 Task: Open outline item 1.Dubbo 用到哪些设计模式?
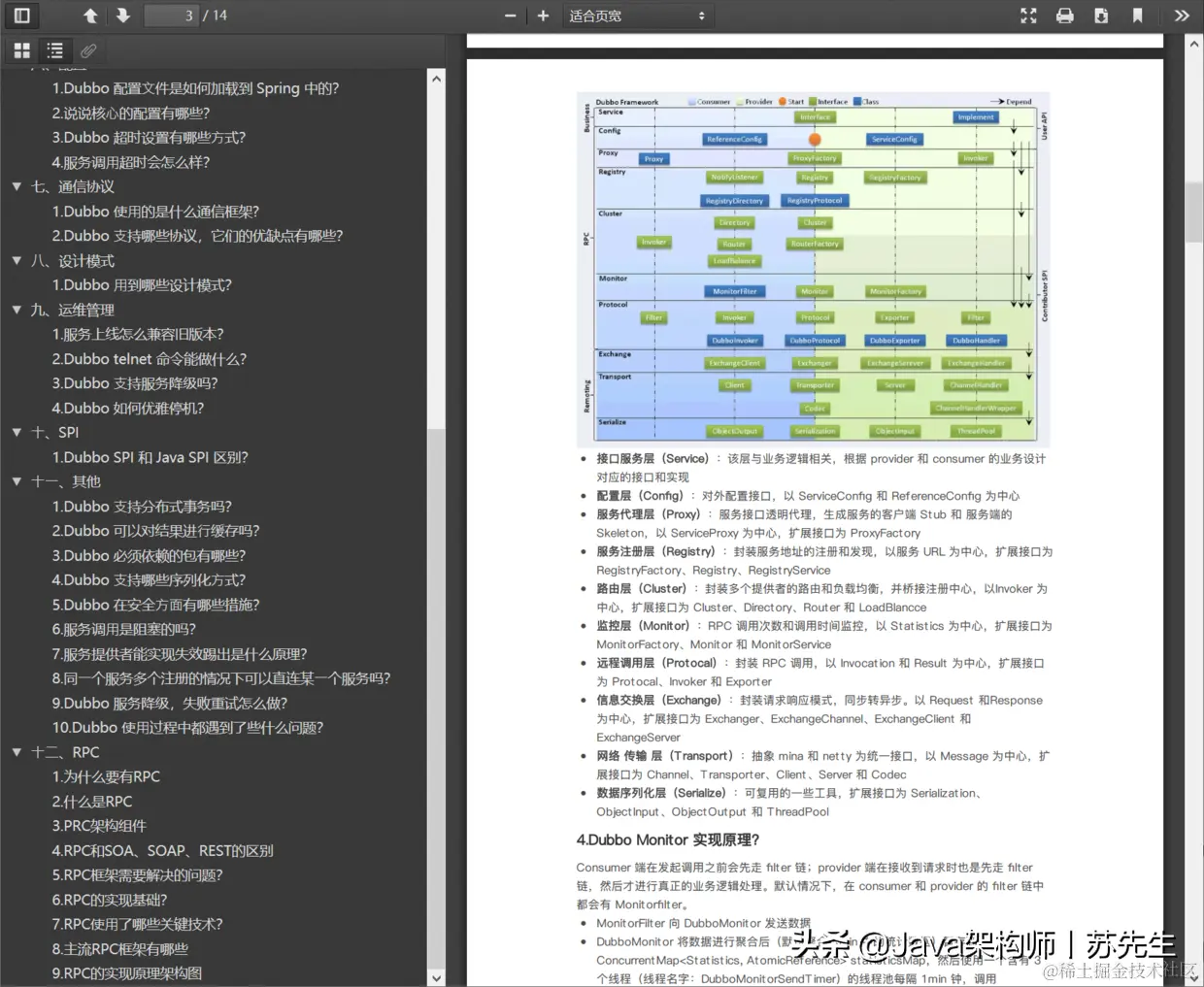[142, 285]
